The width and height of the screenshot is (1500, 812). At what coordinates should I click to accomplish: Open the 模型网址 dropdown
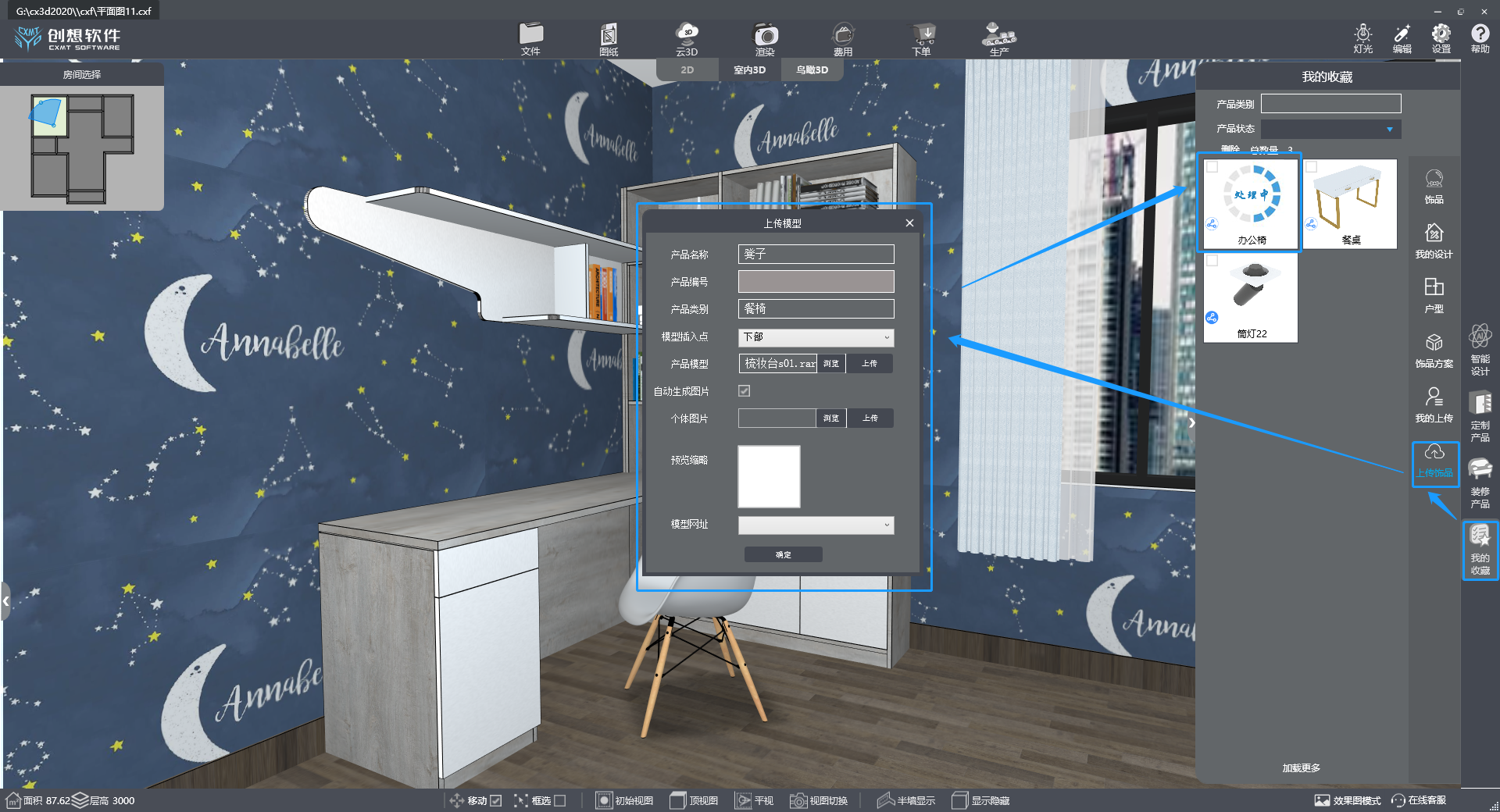pos(816,525)
